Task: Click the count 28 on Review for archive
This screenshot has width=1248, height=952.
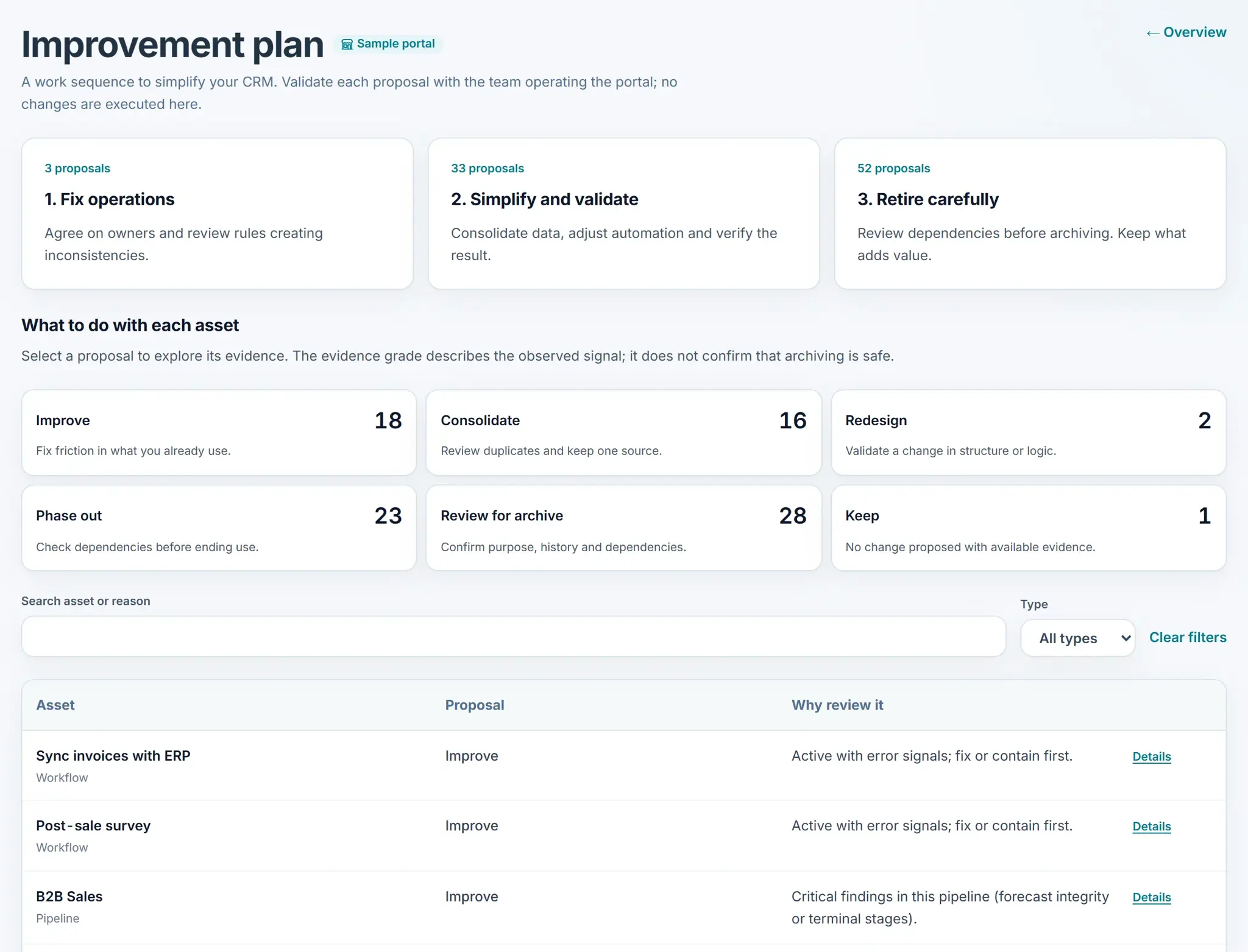Action: [x=793, y=516]
